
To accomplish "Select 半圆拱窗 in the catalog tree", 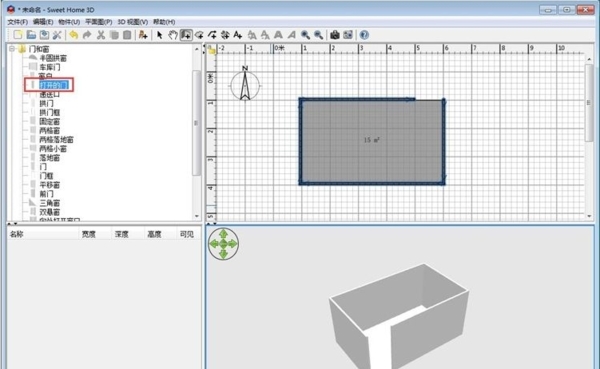I will click(x=53, y=58).
